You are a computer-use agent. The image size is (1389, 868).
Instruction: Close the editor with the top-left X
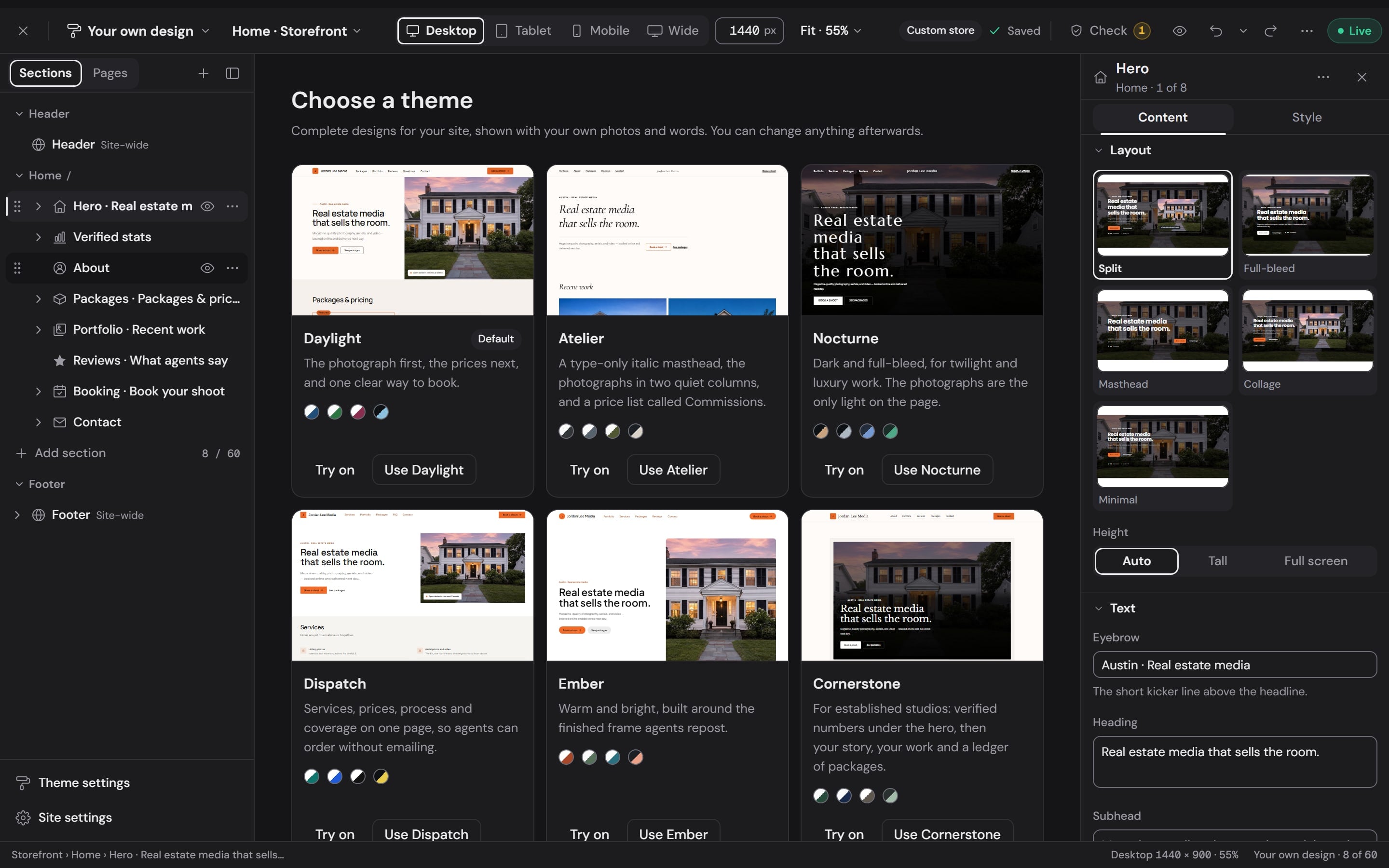(23, 30)
